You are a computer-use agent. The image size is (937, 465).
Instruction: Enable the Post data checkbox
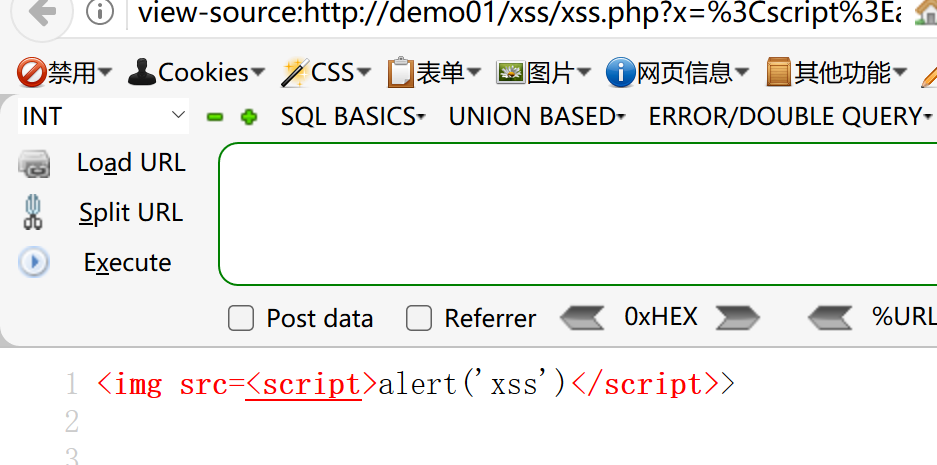pos(241,319)
